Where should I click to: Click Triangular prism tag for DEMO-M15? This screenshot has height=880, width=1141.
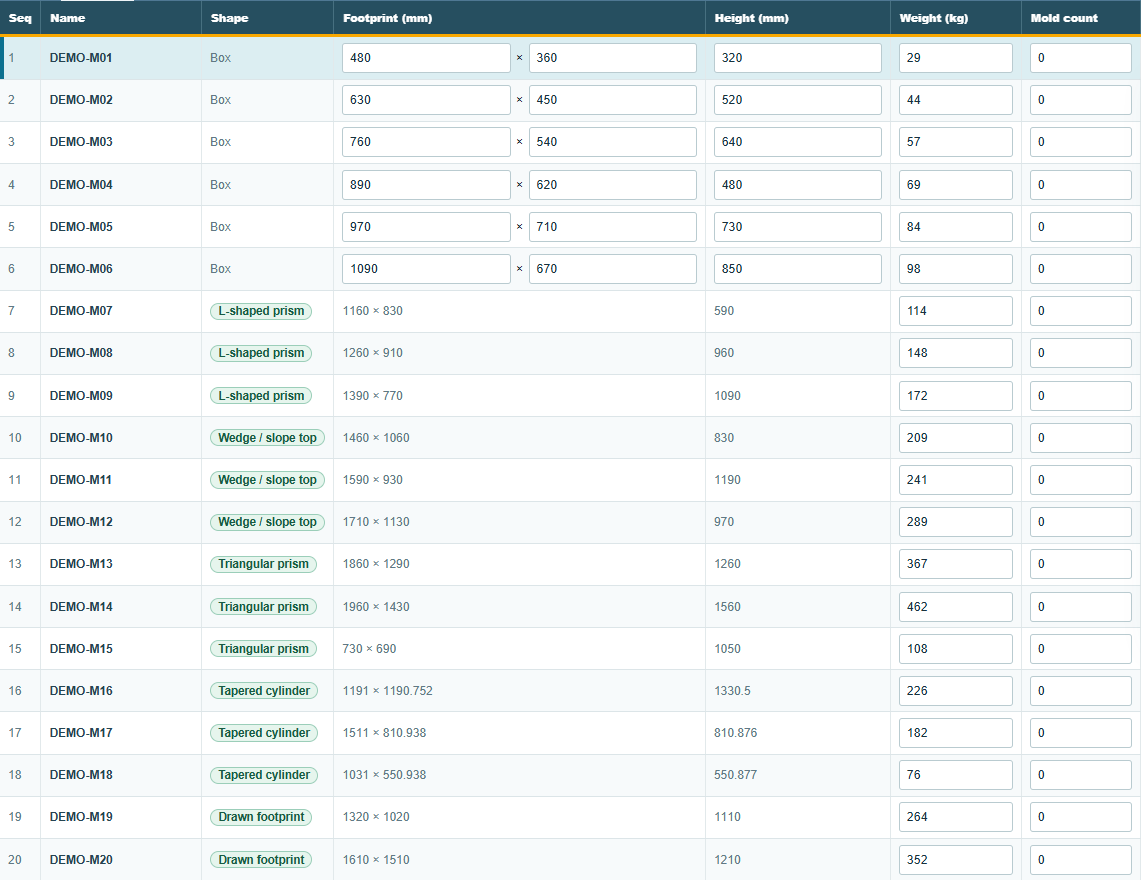tap(263, 649)
